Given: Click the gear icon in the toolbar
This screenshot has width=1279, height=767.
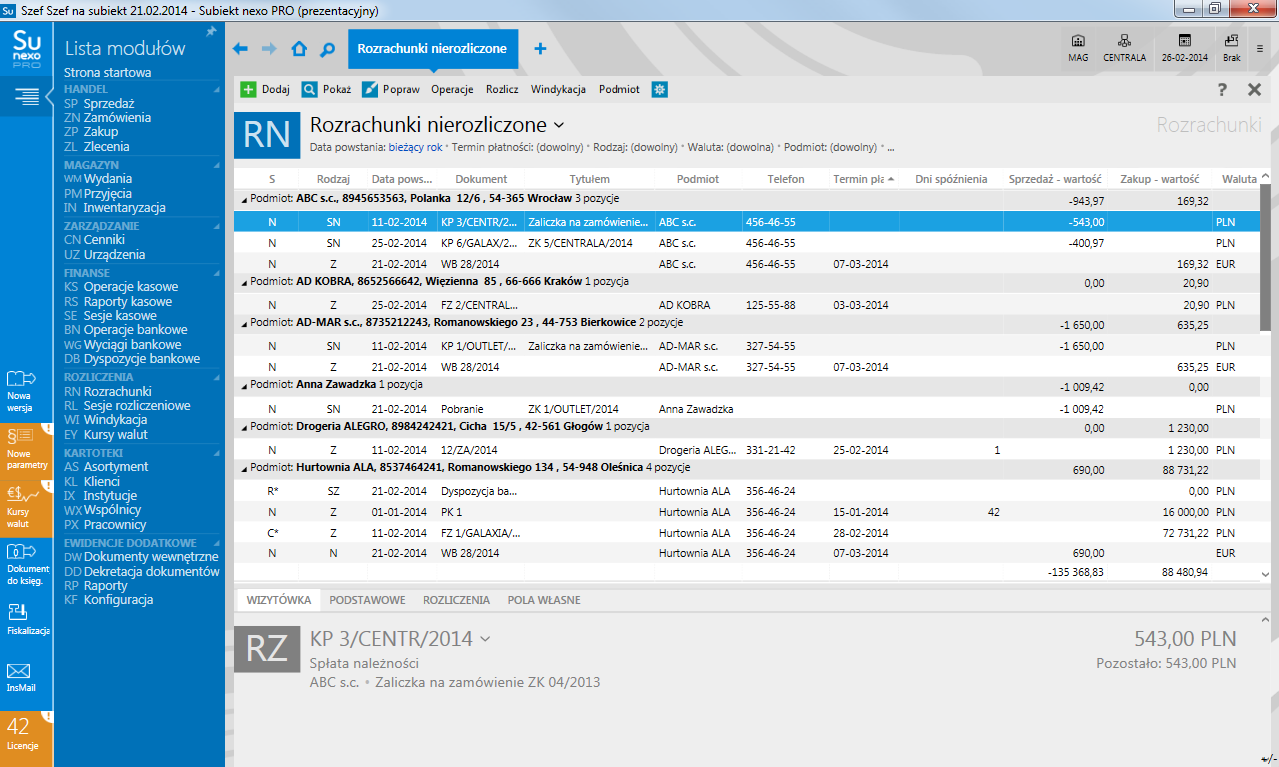Looking at the screenshot, I should coord(658,89).
